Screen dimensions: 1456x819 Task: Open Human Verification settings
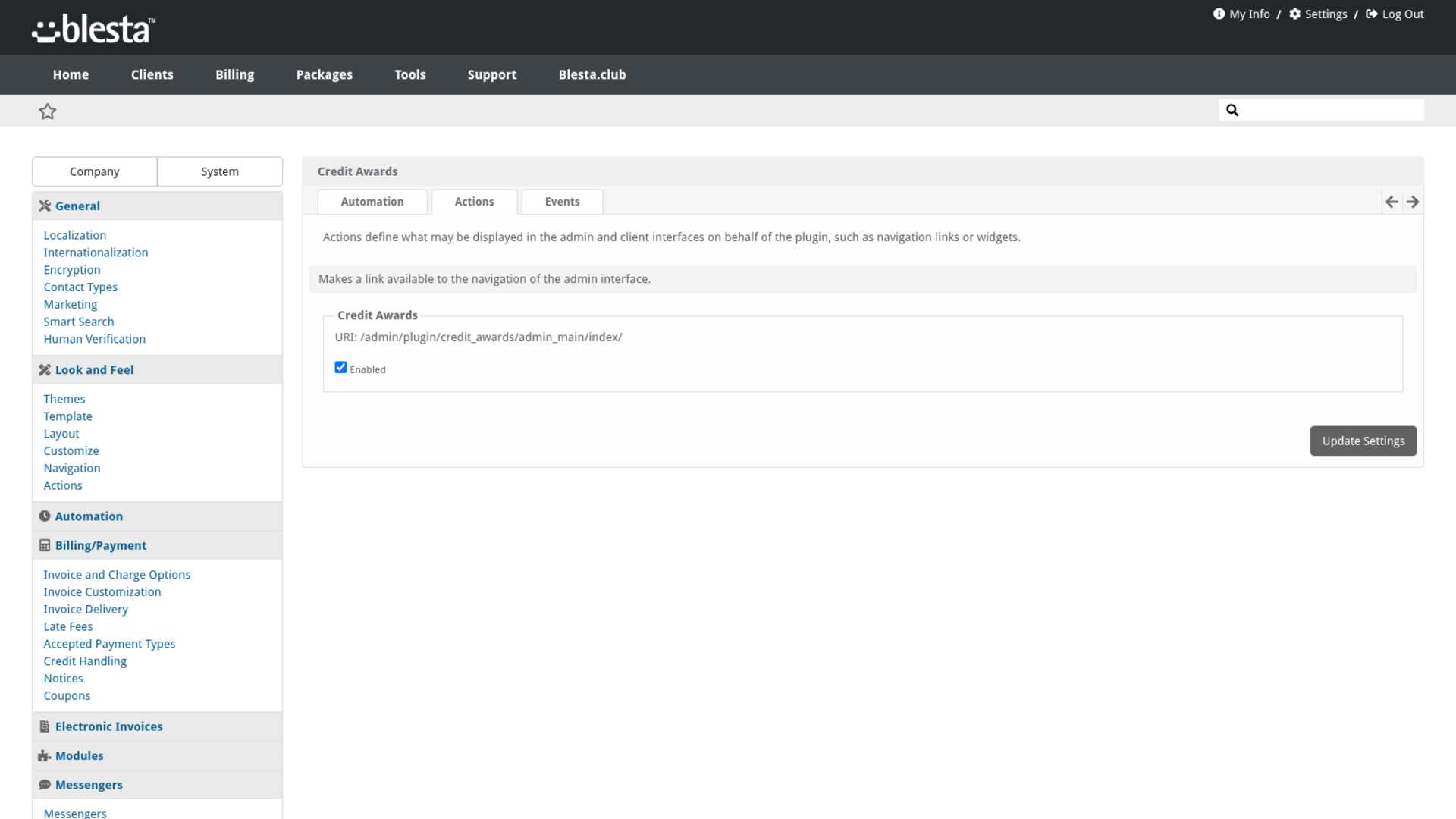point(95,339)
